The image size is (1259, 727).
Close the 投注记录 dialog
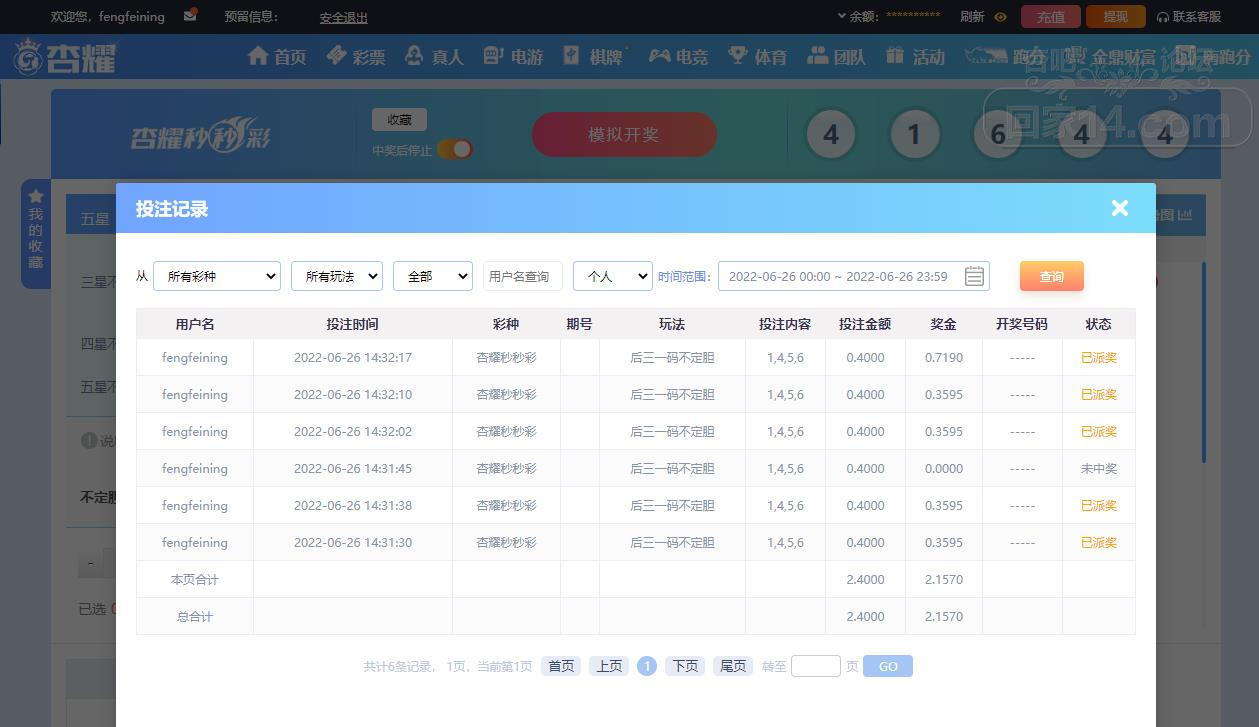pos(1119,208)
